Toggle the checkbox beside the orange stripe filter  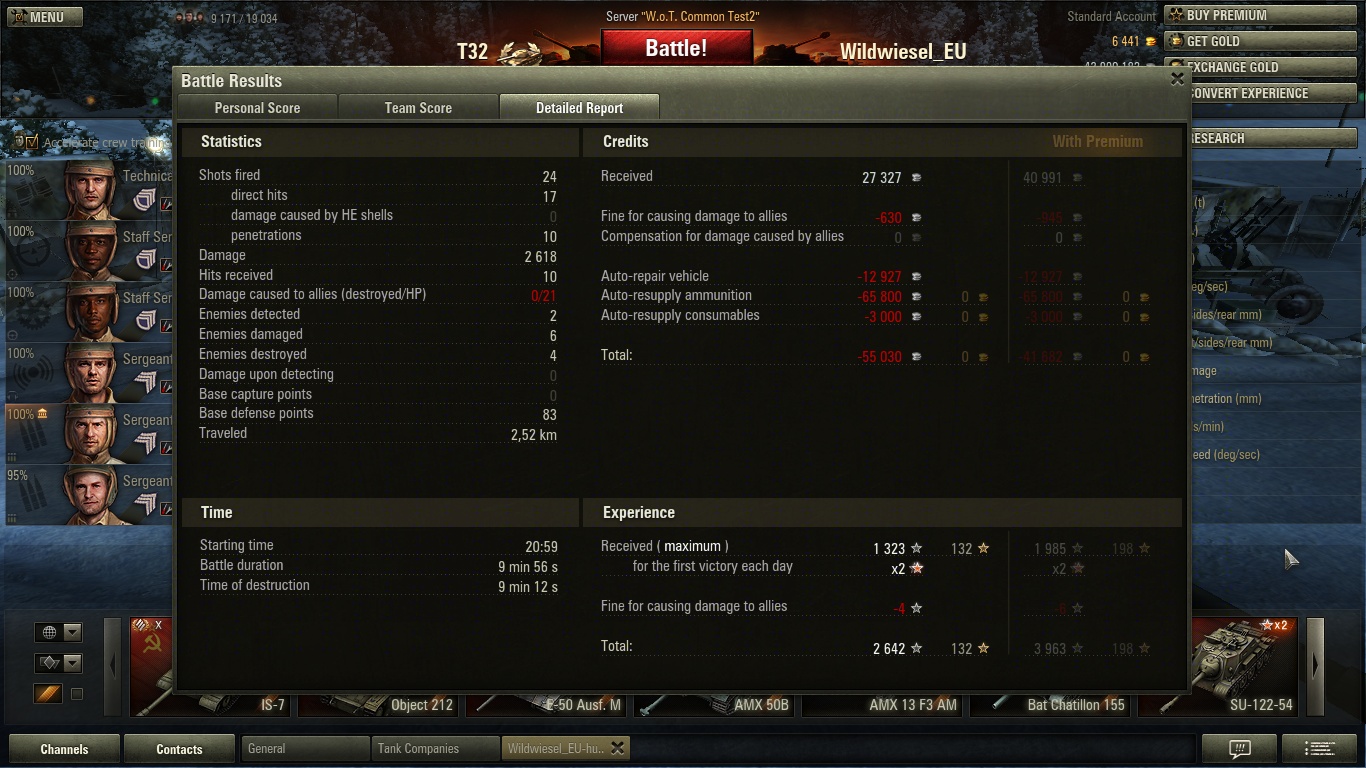coord(76,693)
